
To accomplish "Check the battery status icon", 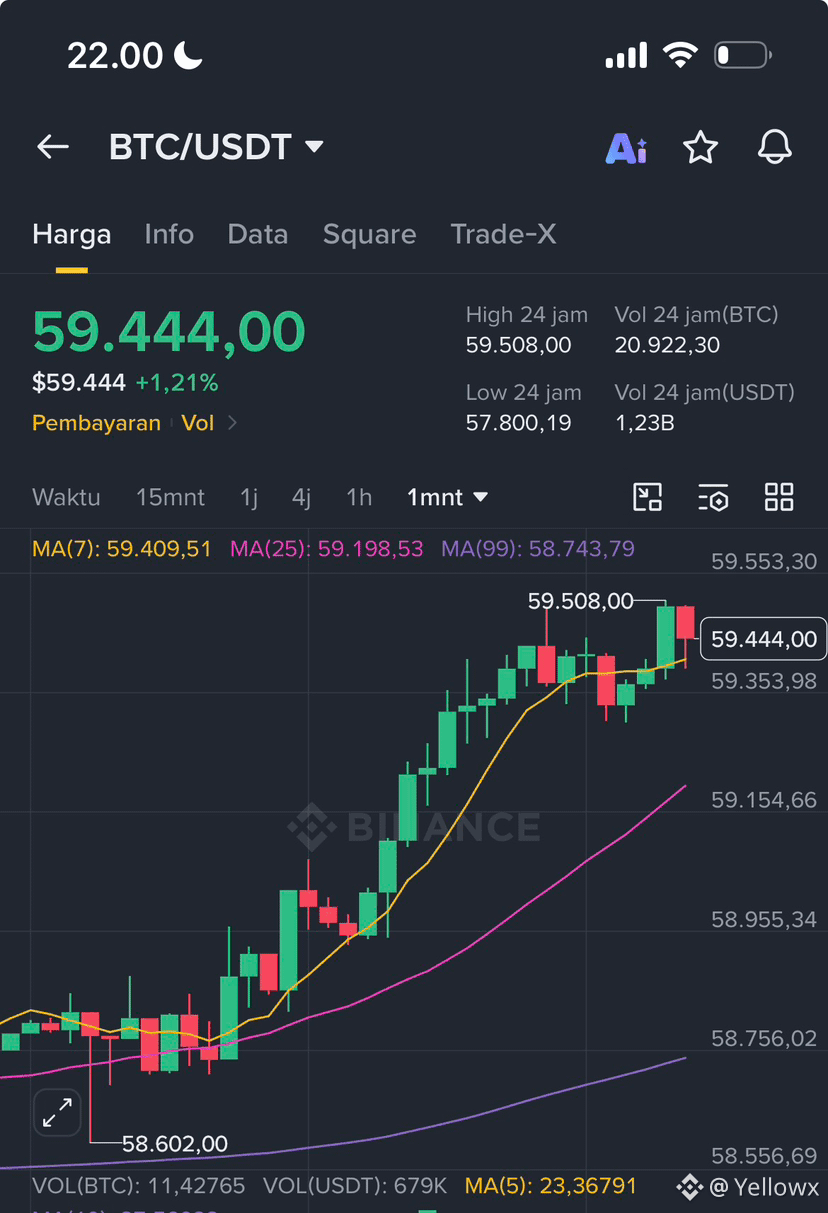I will tap(742, 55).
